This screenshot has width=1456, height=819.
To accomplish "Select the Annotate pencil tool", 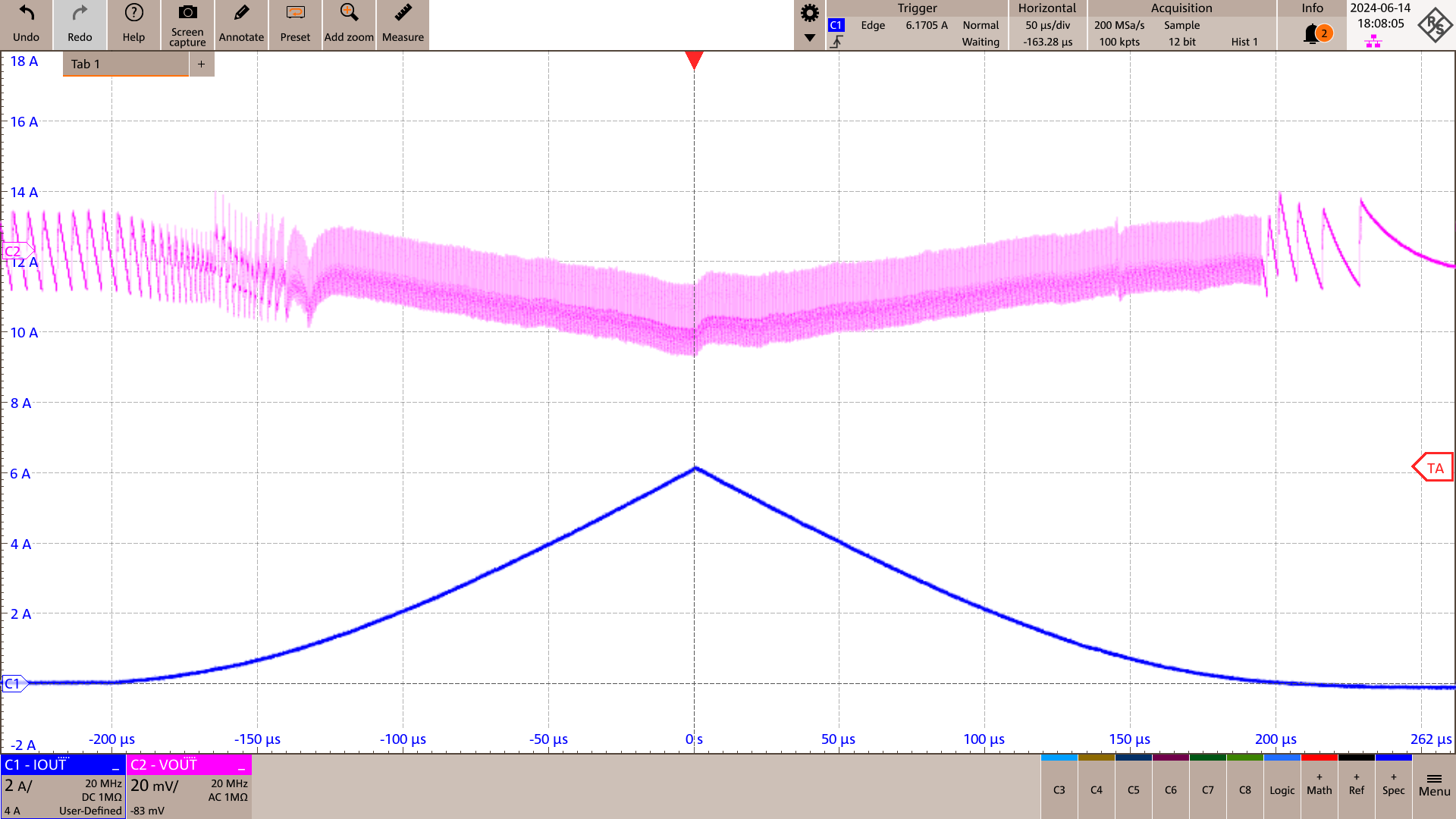I will [241, 14].
